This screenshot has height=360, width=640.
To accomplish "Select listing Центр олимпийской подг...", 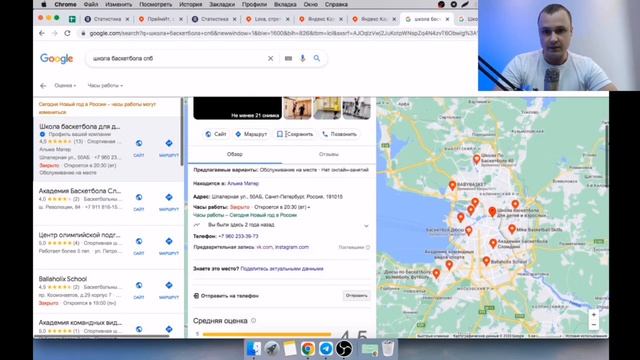I will point(80,235).
